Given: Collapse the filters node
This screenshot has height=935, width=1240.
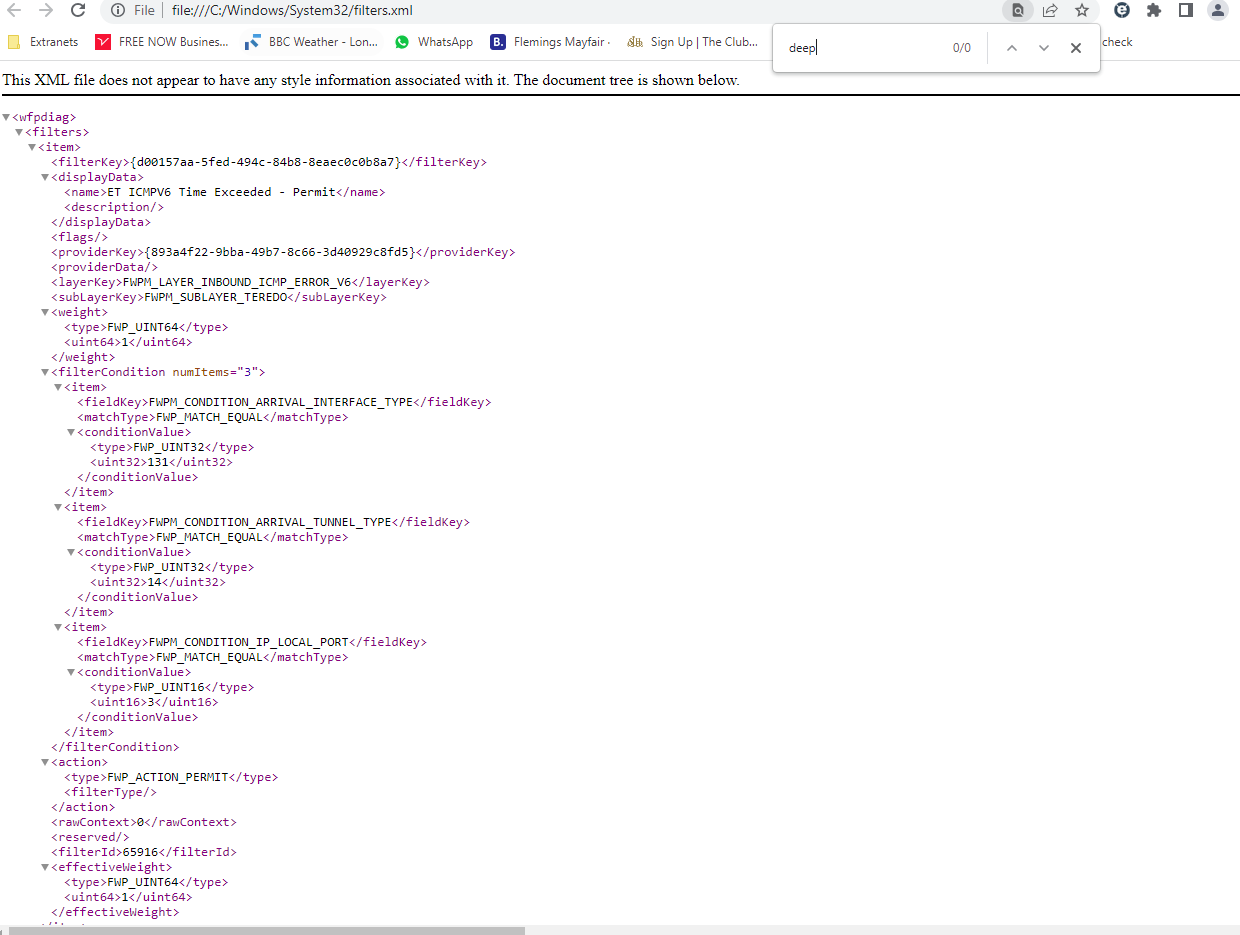Looking at the screenshot, I should point(19,132).
